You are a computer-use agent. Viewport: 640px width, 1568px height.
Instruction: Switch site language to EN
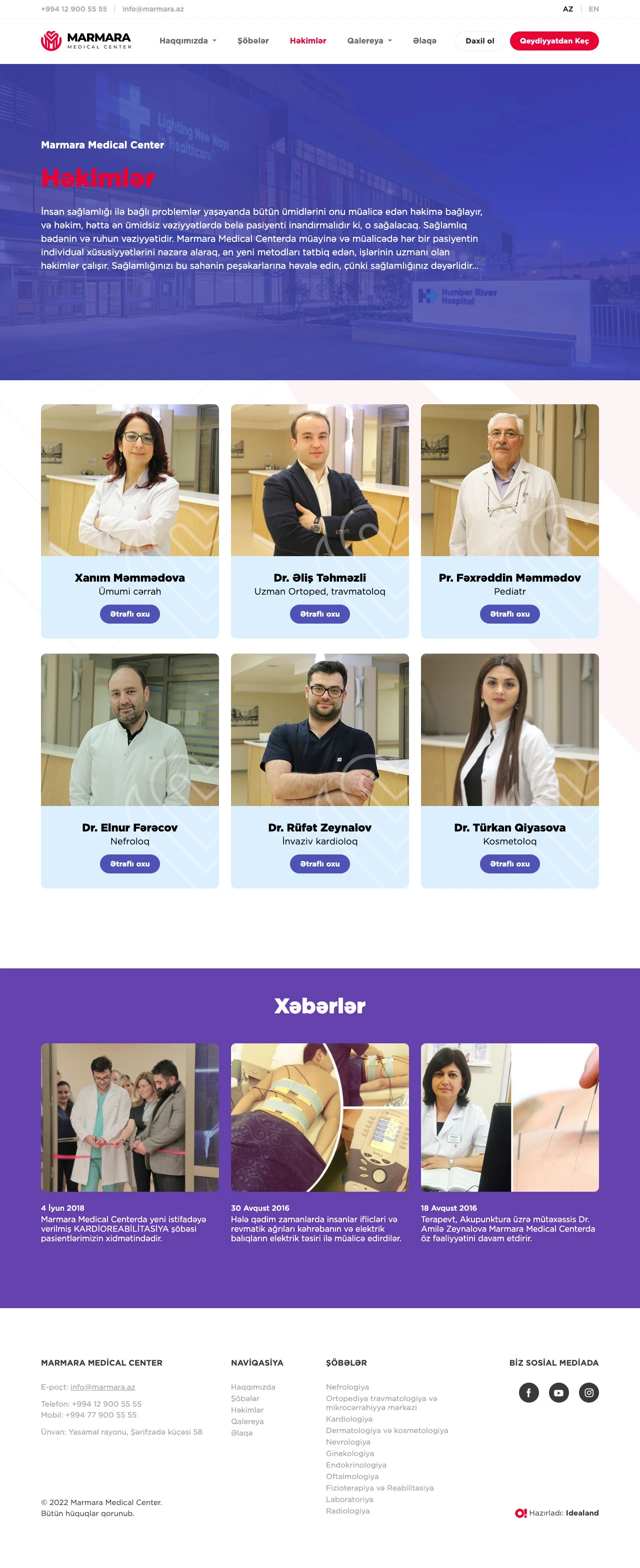[x=593, y=9]
